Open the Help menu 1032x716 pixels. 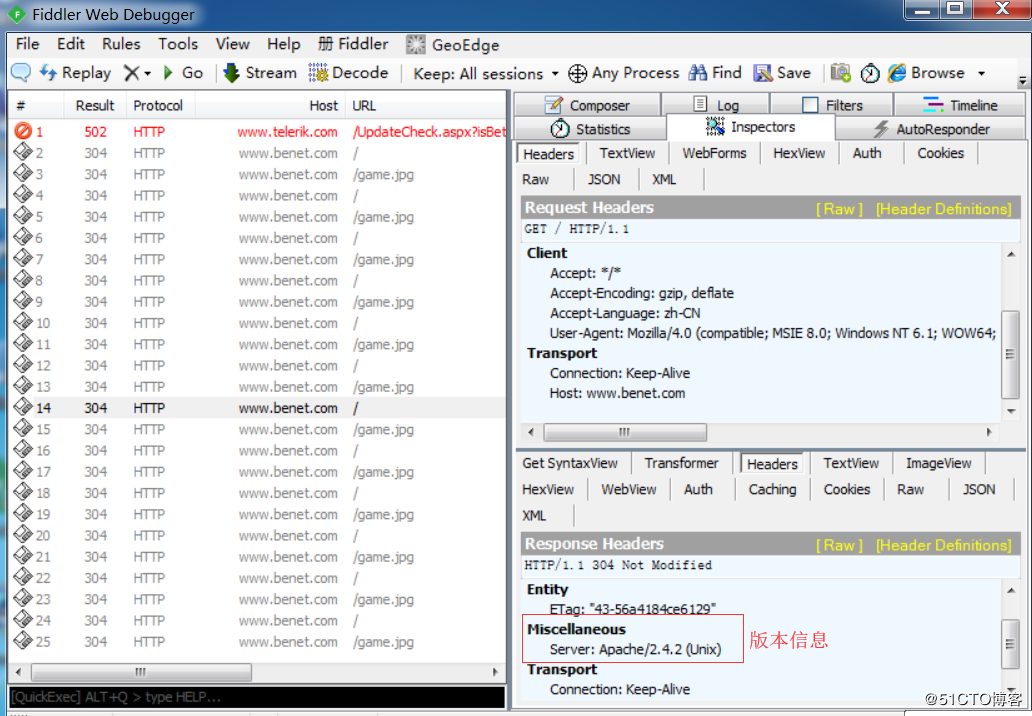coord(284,44)
